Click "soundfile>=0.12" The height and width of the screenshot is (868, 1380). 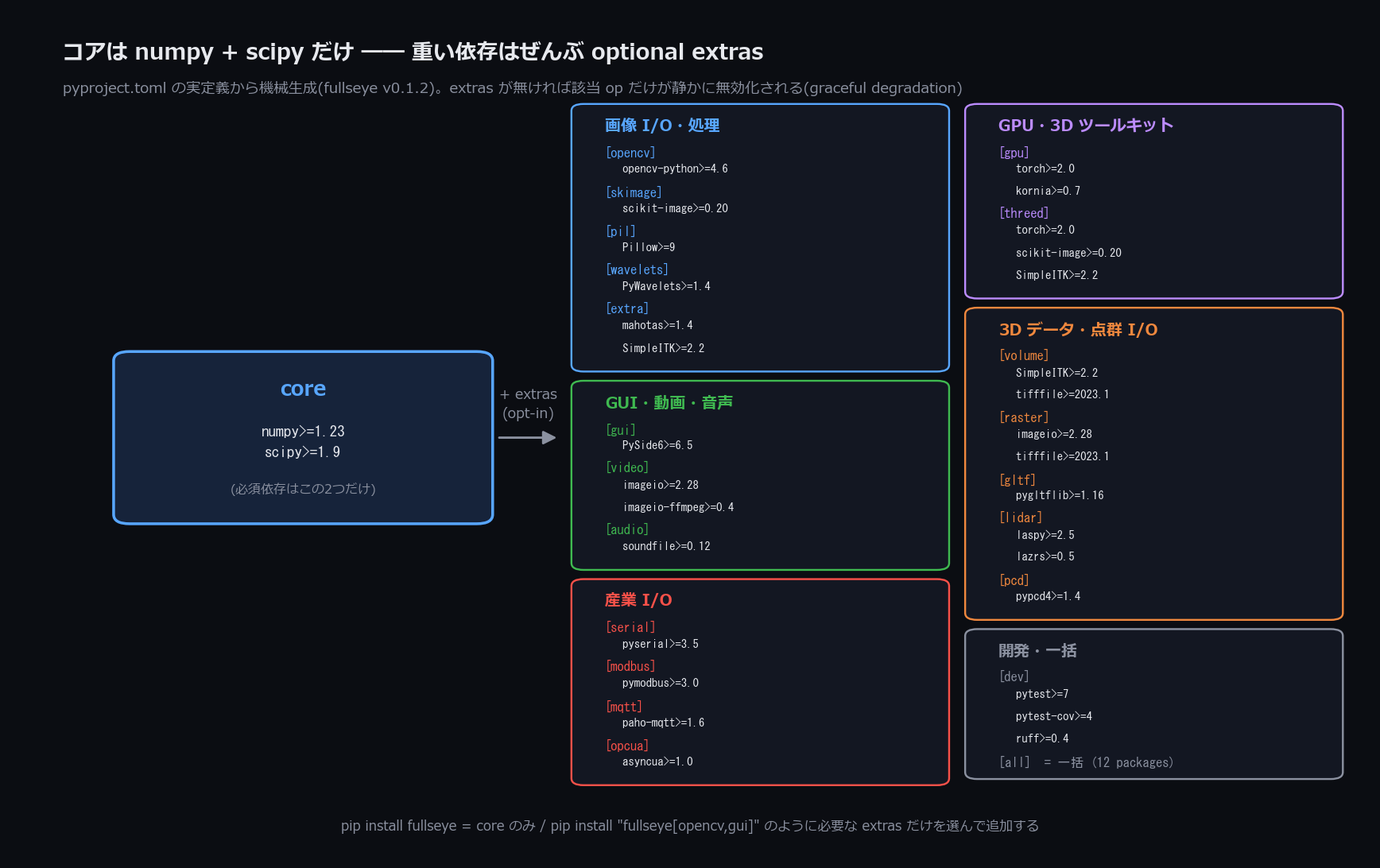pos(666,546)
